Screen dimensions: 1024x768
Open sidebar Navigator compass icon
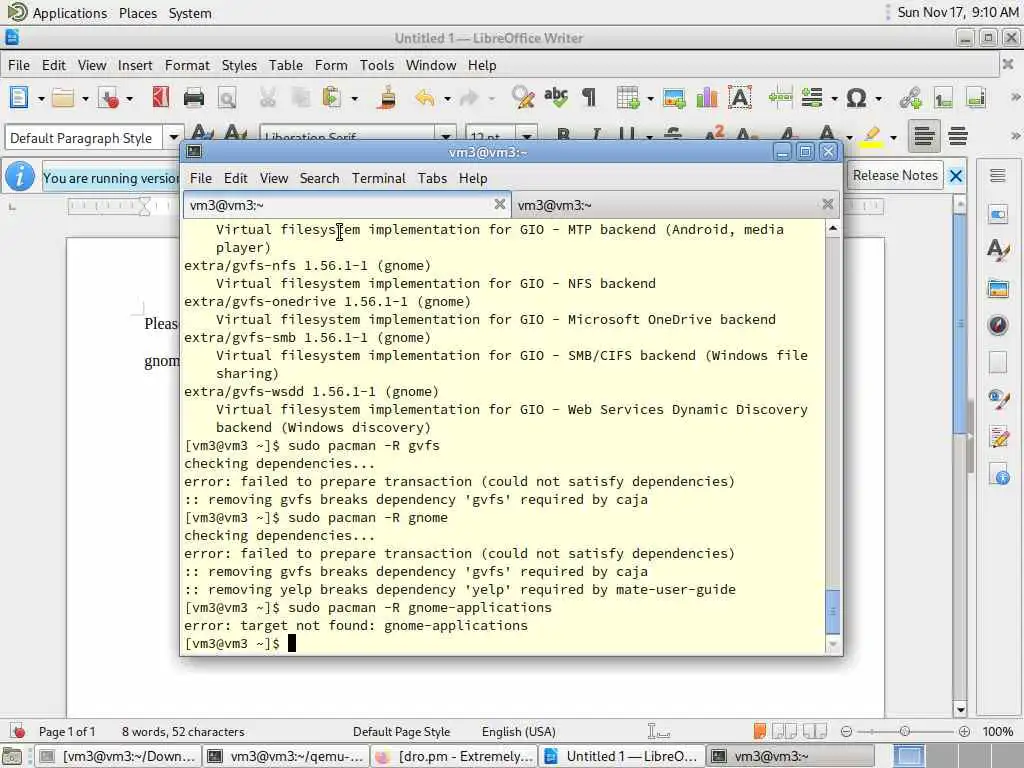pos(998,325)
